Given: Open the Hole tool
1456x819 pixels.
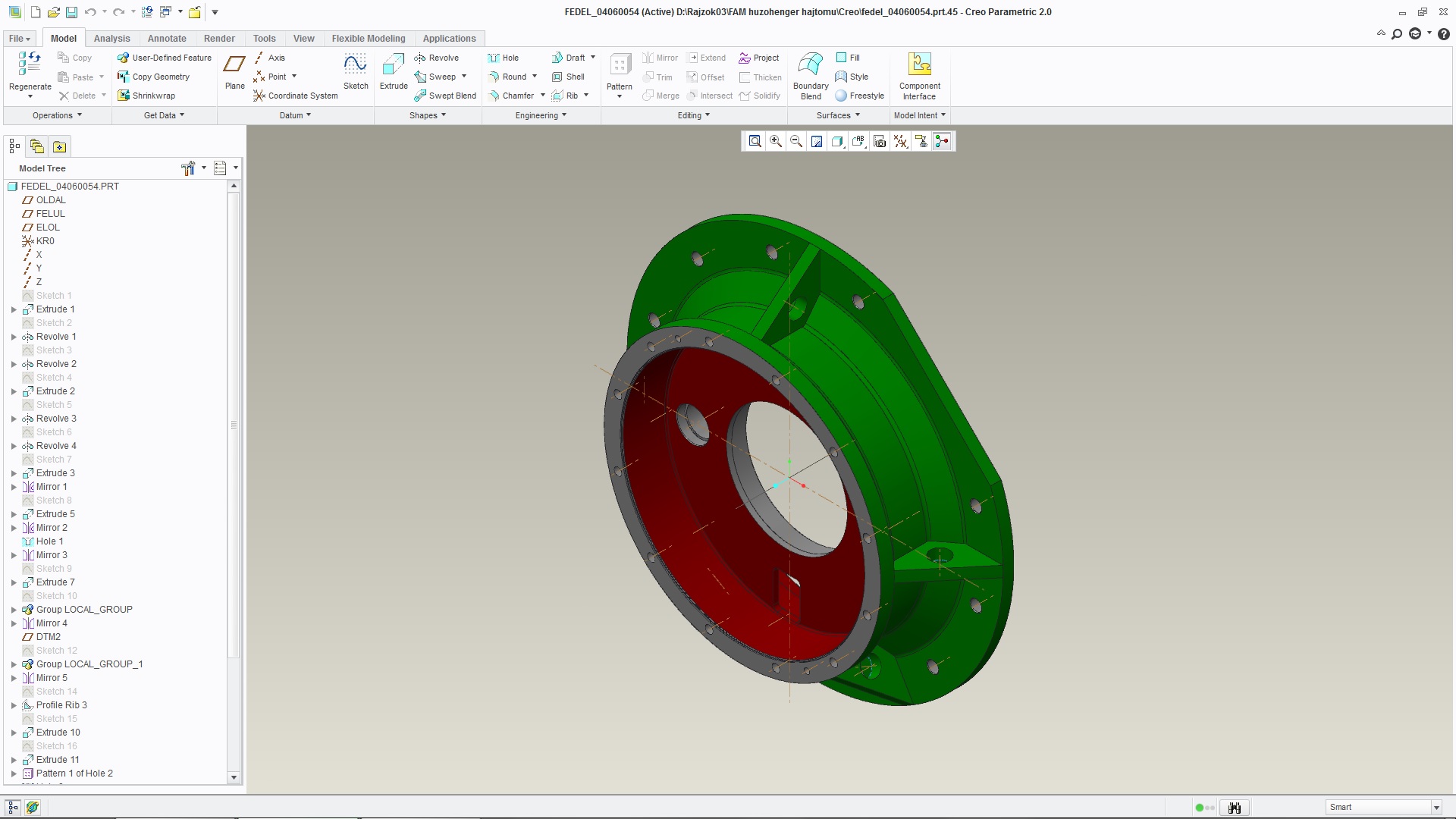Looking at the screenshot, I should click(504, 58).
